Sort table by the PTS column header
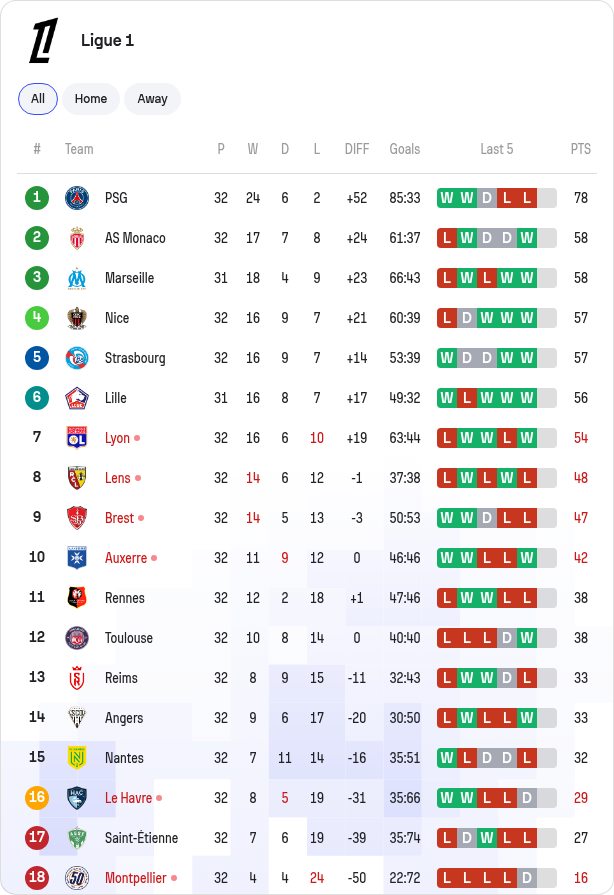The height and width of the screenshot is (895, 614). point(580,149)
